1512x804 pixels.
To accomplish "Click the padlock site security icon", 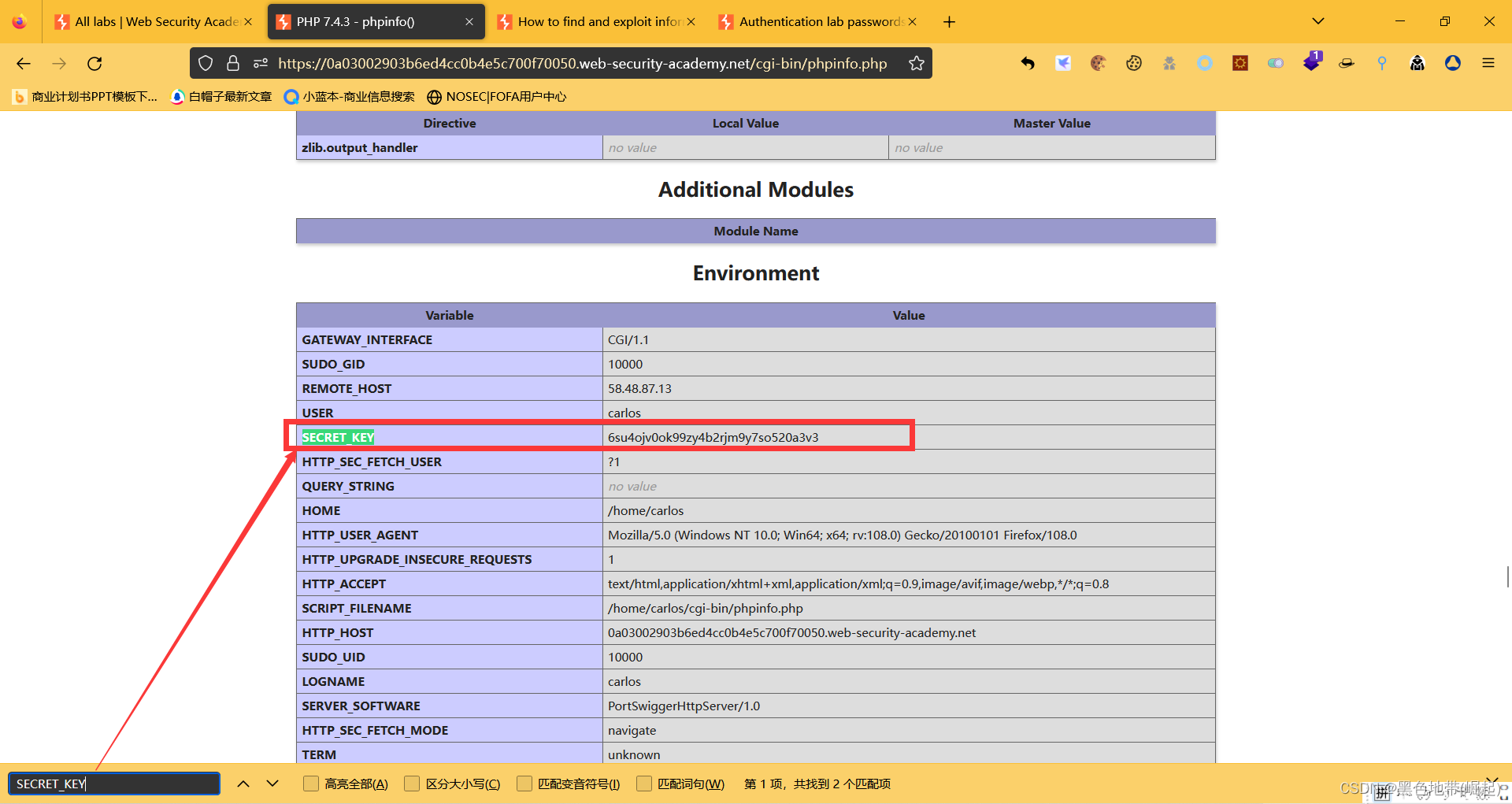I will tap(233, 64).
